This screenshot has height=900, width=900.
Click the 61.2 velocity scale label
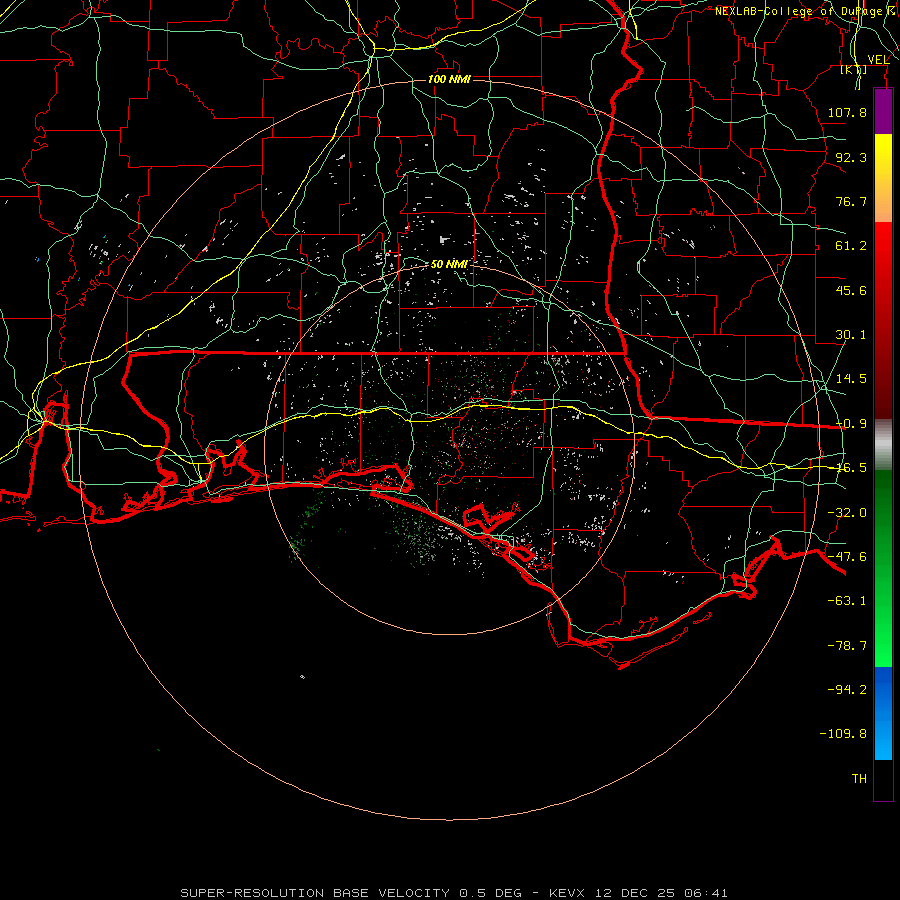point(851,246)
